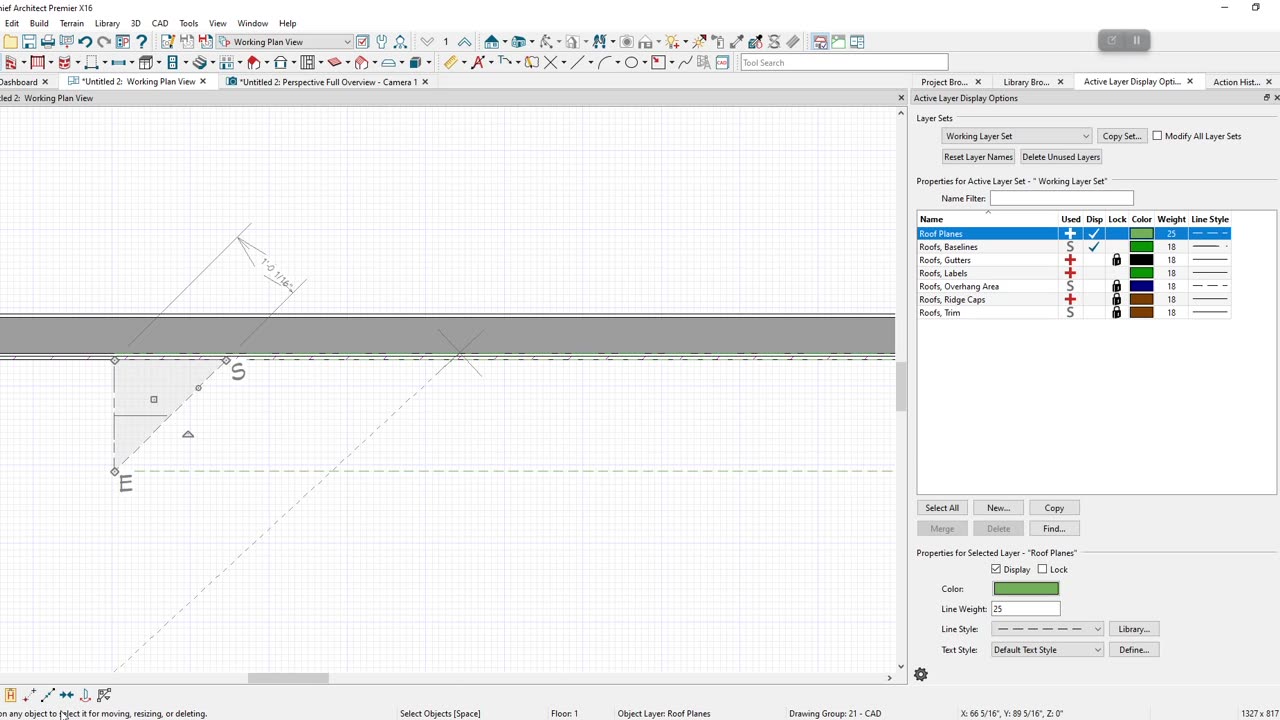Toggle Disp checkmark for Roofs, Baselines layer
Screen dimensions: 1280x720
point(1094,247)
